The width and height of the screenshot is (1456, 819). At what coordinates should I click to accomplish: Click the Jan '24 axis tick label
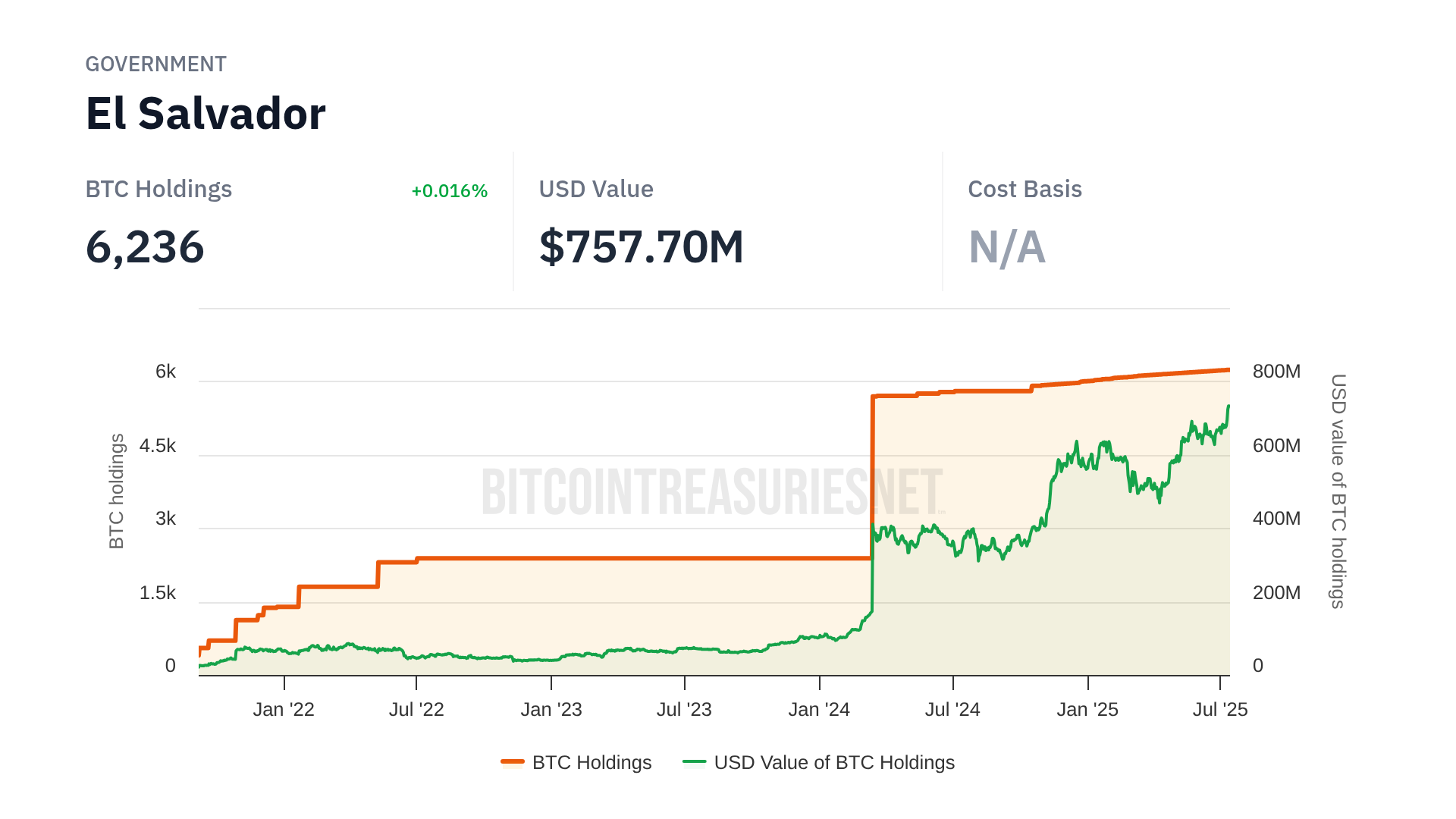pyautogui.click(x=819, y=709)
